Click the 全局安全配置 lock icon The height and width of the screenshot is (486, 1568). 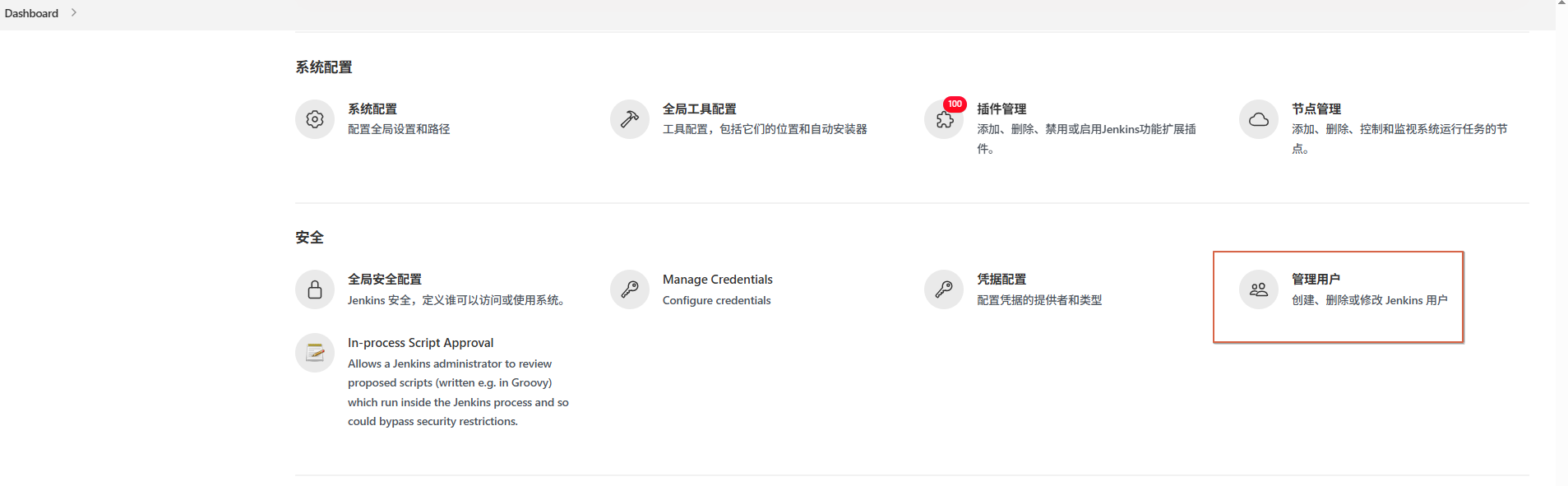[x=315, y=289]
